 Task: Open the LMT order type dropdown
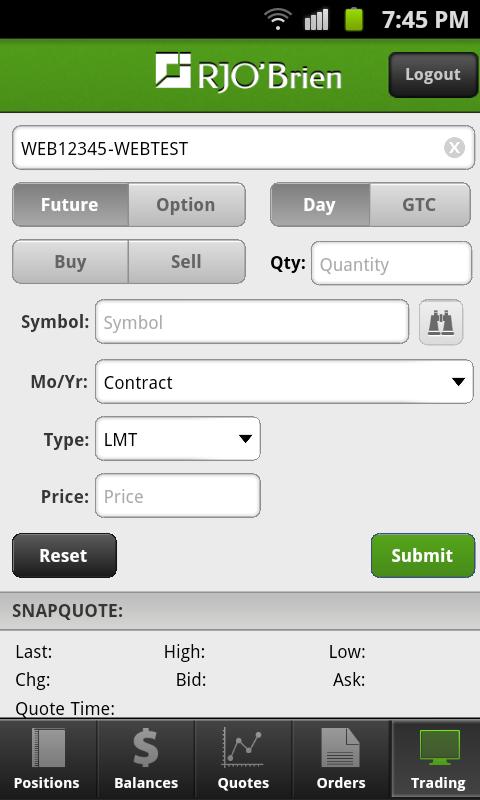pos(178,439)
